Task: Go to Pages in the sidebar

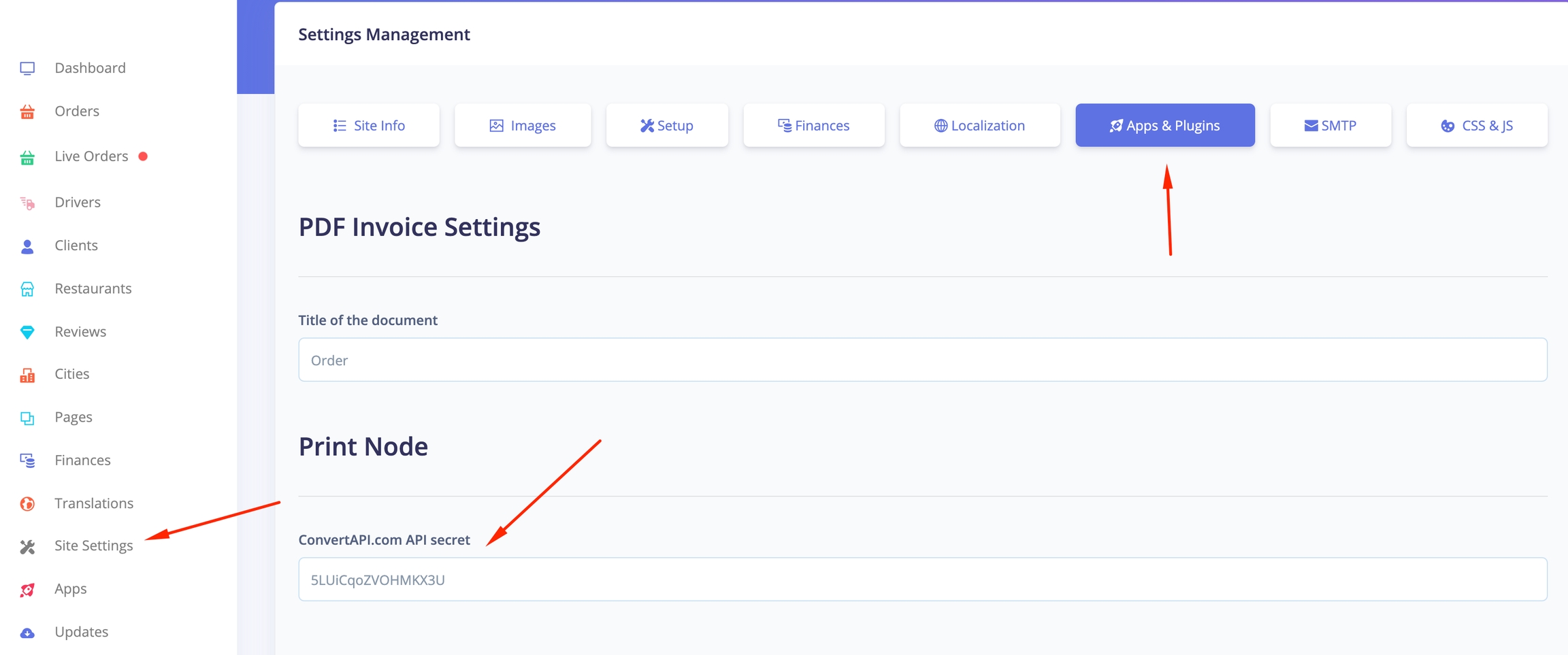Action: point(73,417)
